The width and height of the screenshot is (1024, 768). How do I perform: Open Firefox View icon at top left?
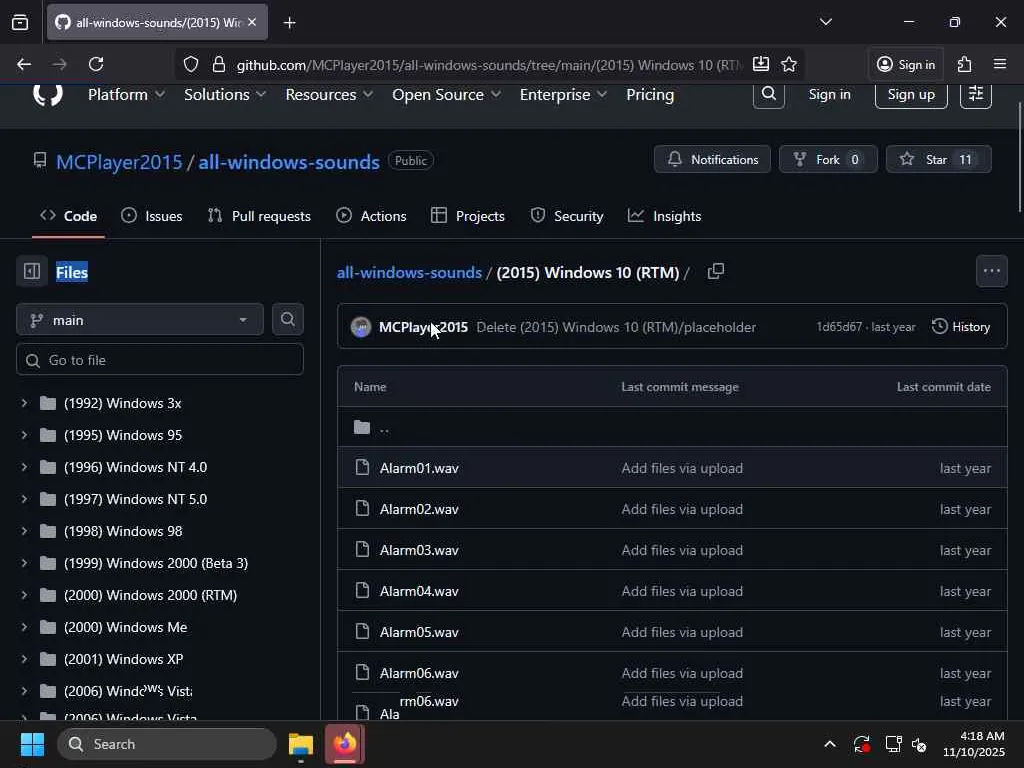(x=20, y=22)
